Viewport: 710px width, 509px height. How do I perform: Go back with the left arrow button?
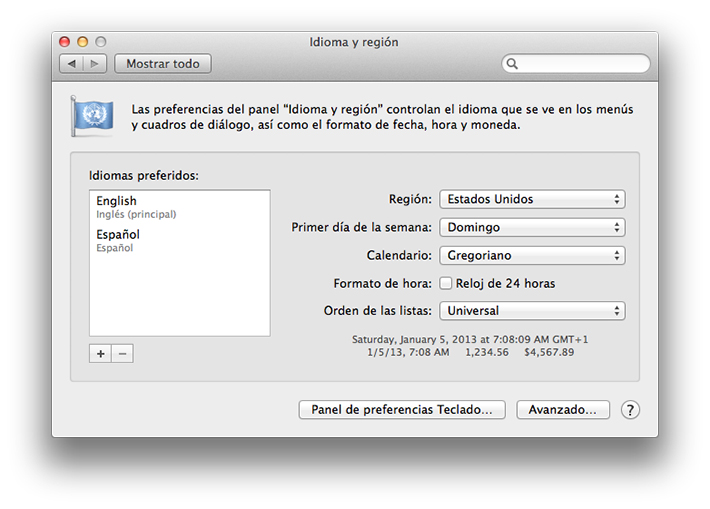(71, 64)
